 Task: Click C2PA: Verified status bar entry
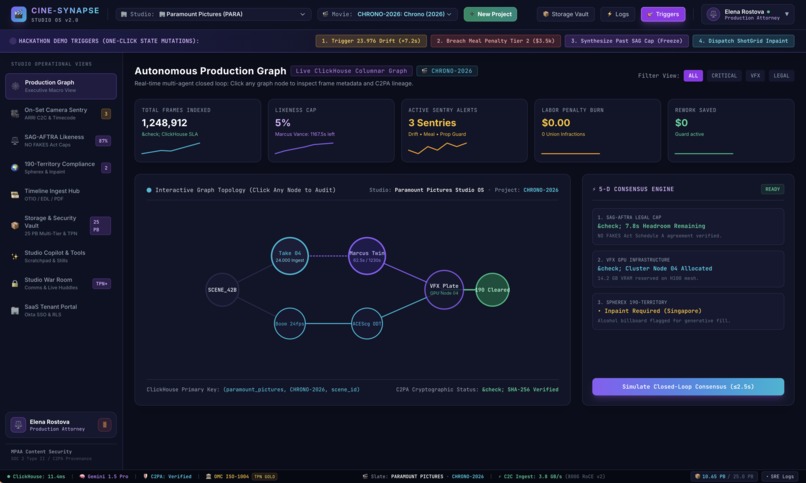coord(167,476)
